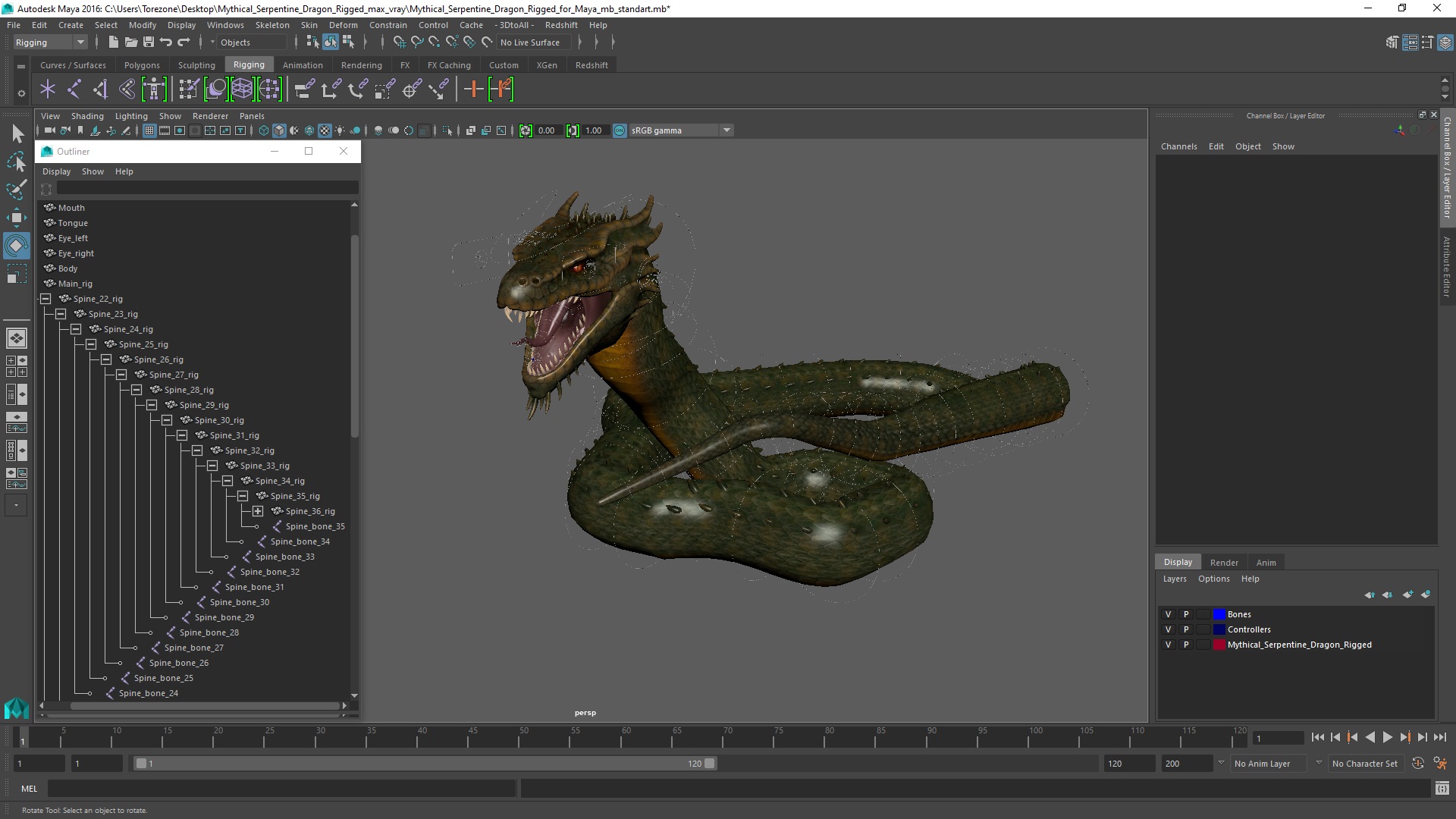The image size is (1456, 819).
Task: Open the Deform menu
Action: click(x=343, y=25)
